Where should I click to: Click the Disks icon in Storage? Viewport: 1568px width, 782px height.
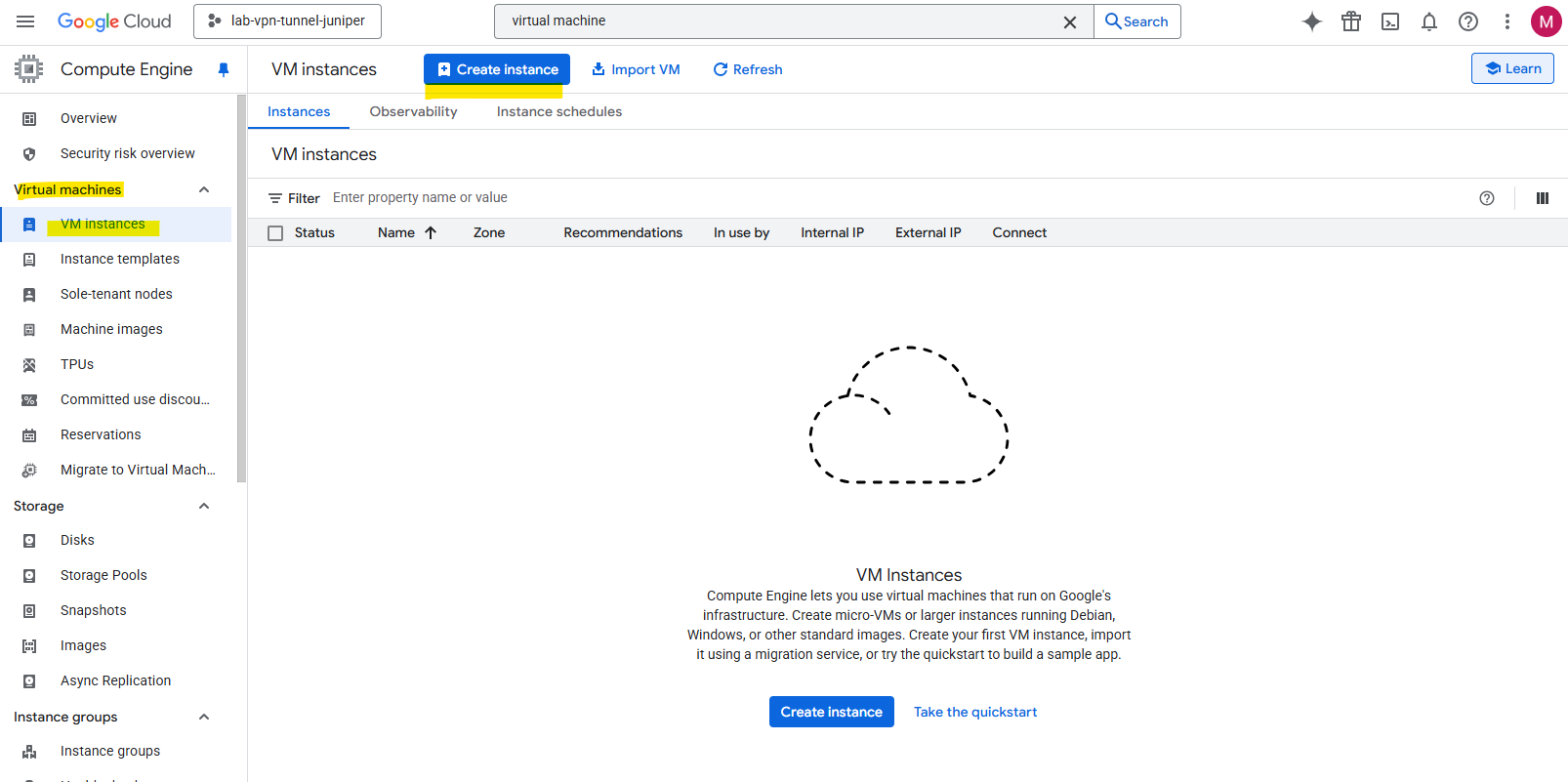29,540
